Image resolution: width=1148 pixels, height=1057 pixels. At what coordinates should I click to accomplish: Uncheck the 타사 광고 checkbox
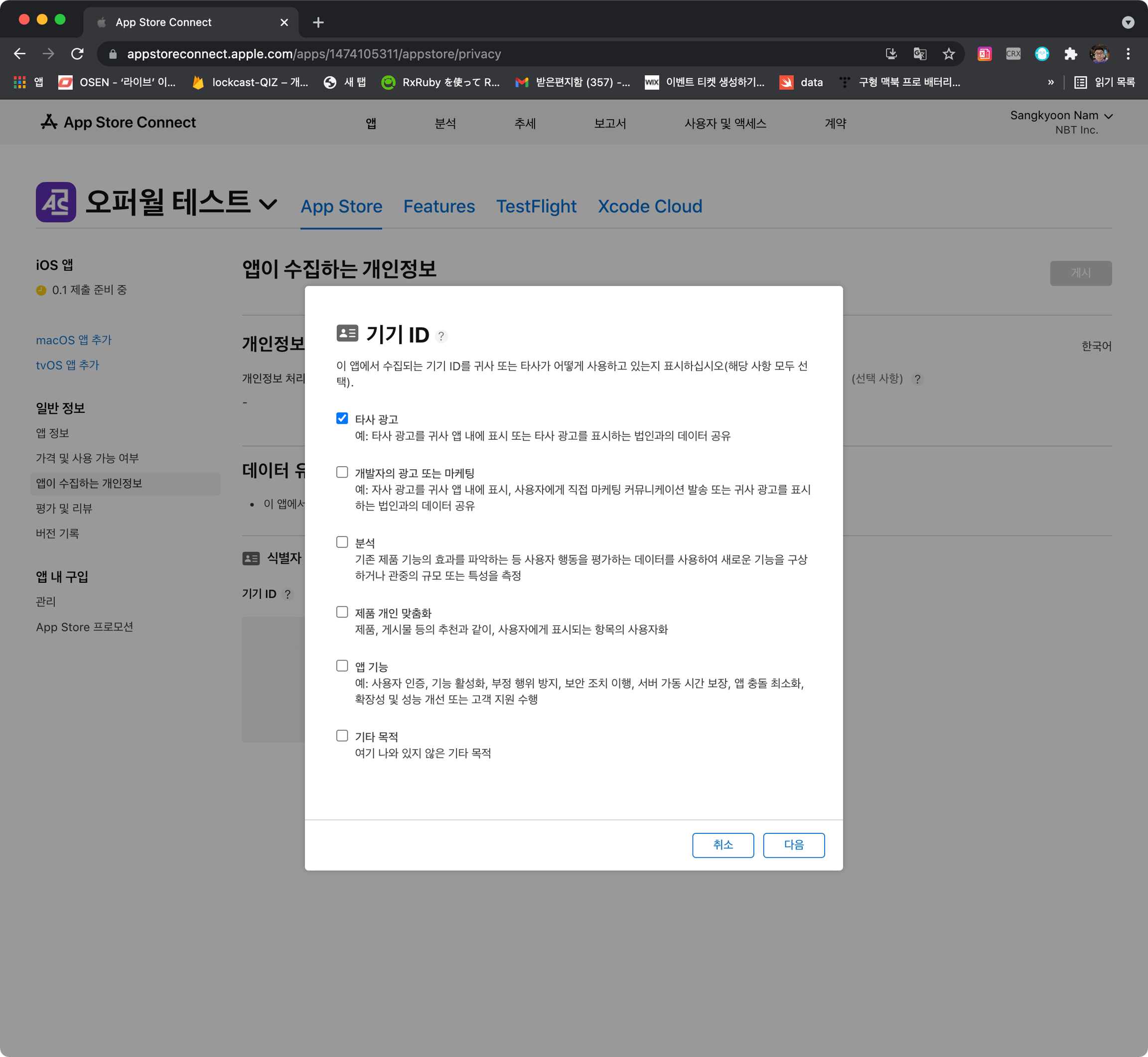[x=342, y=418]
